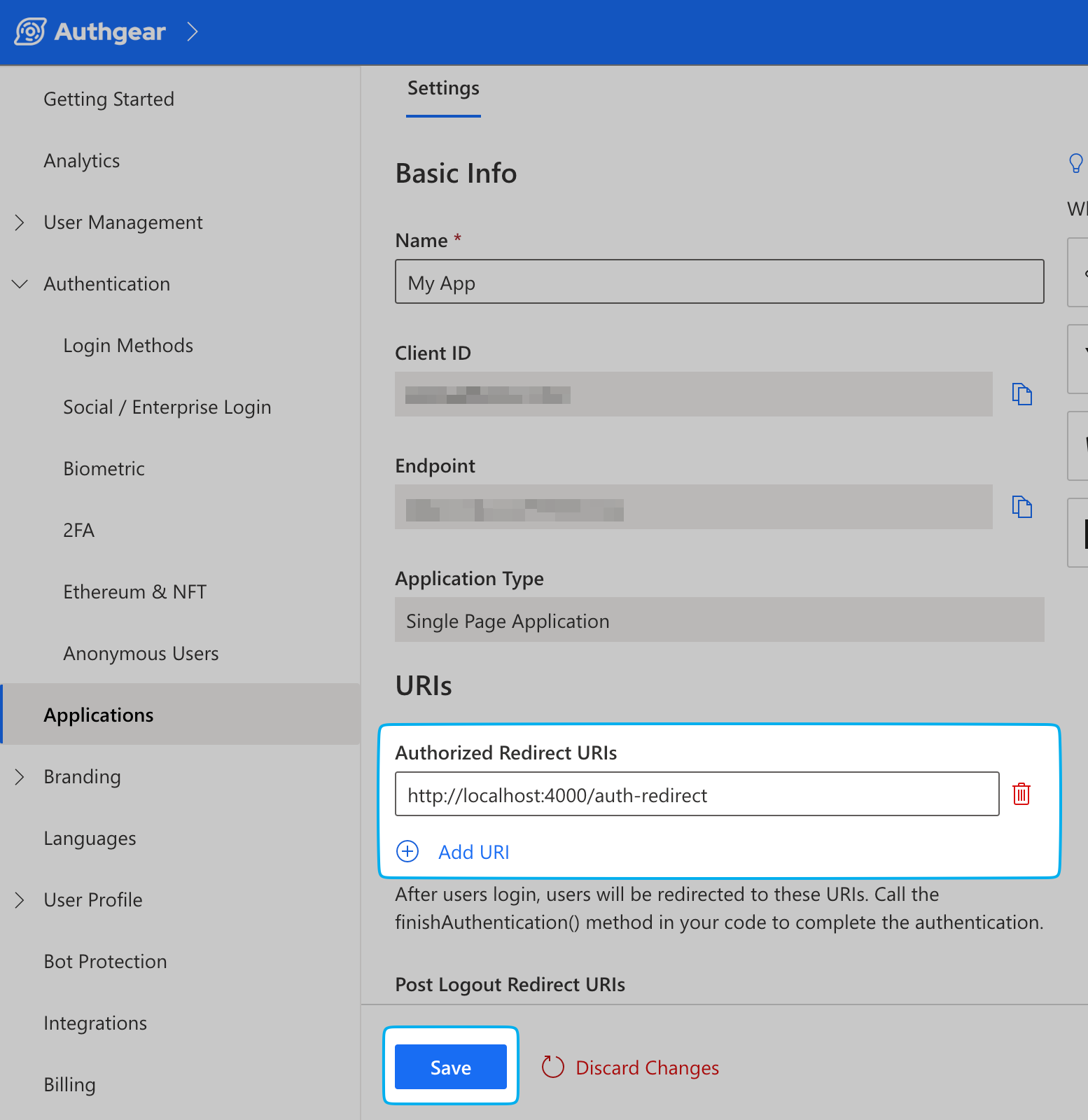This screenshot has height=1120, width=1088.
Task: Click the Name input field
Action: (719, 282)
